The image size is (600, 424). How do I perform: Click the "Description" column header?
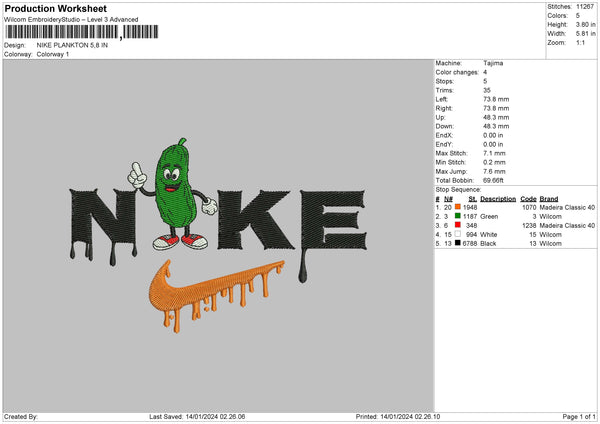point(498,199)
